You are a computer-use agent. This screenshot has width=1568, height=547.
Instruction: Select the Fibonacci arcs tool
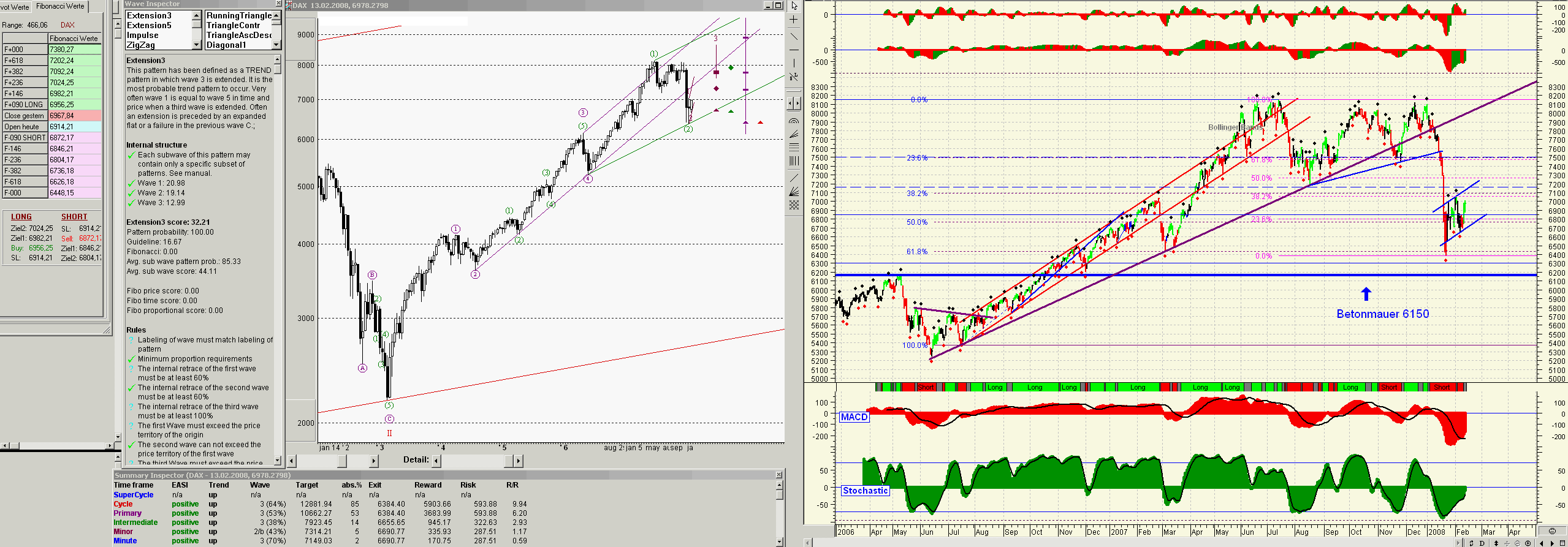point(794,121)
